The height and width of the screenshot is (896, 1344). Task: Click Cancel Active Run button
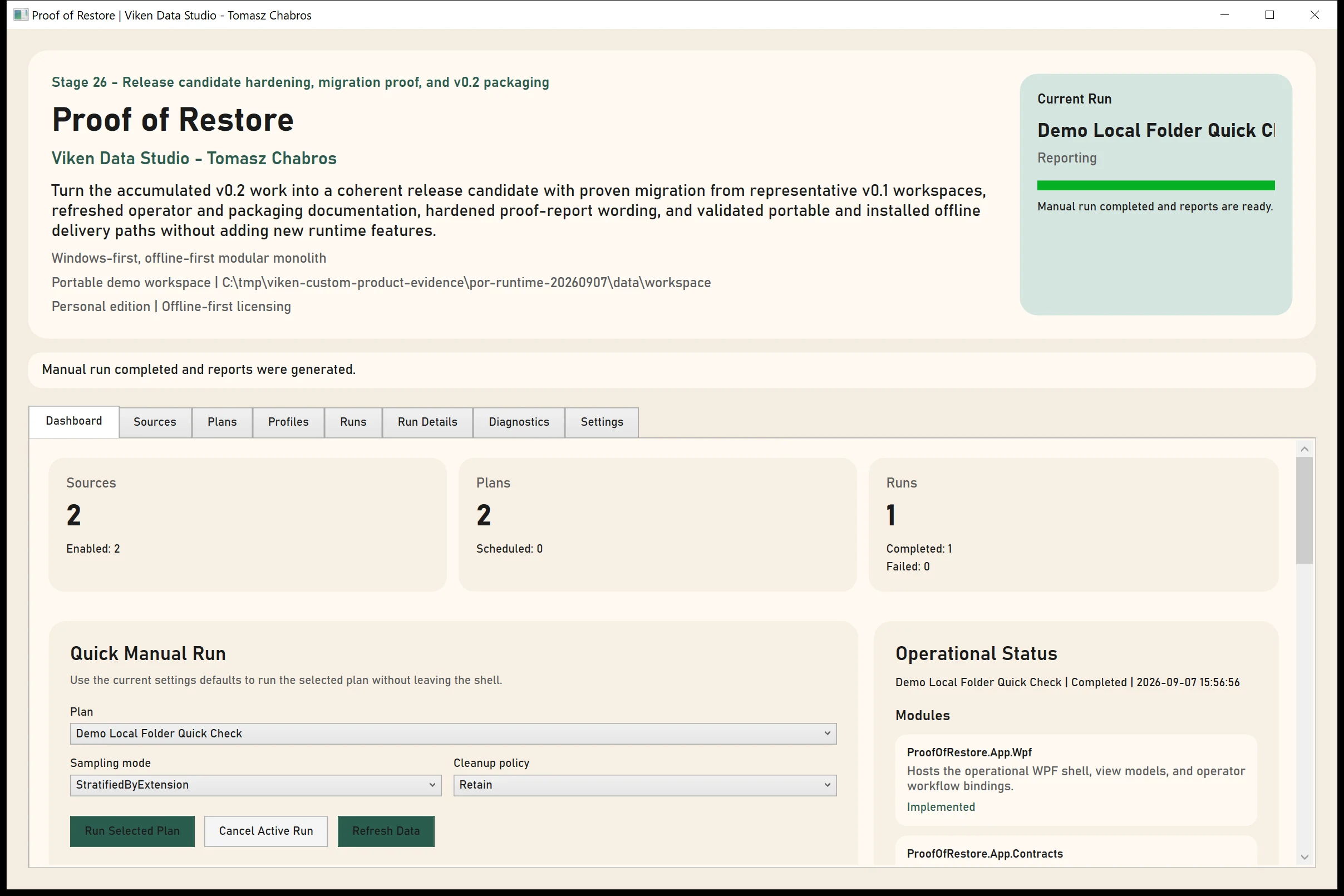[x=265, y=831]
